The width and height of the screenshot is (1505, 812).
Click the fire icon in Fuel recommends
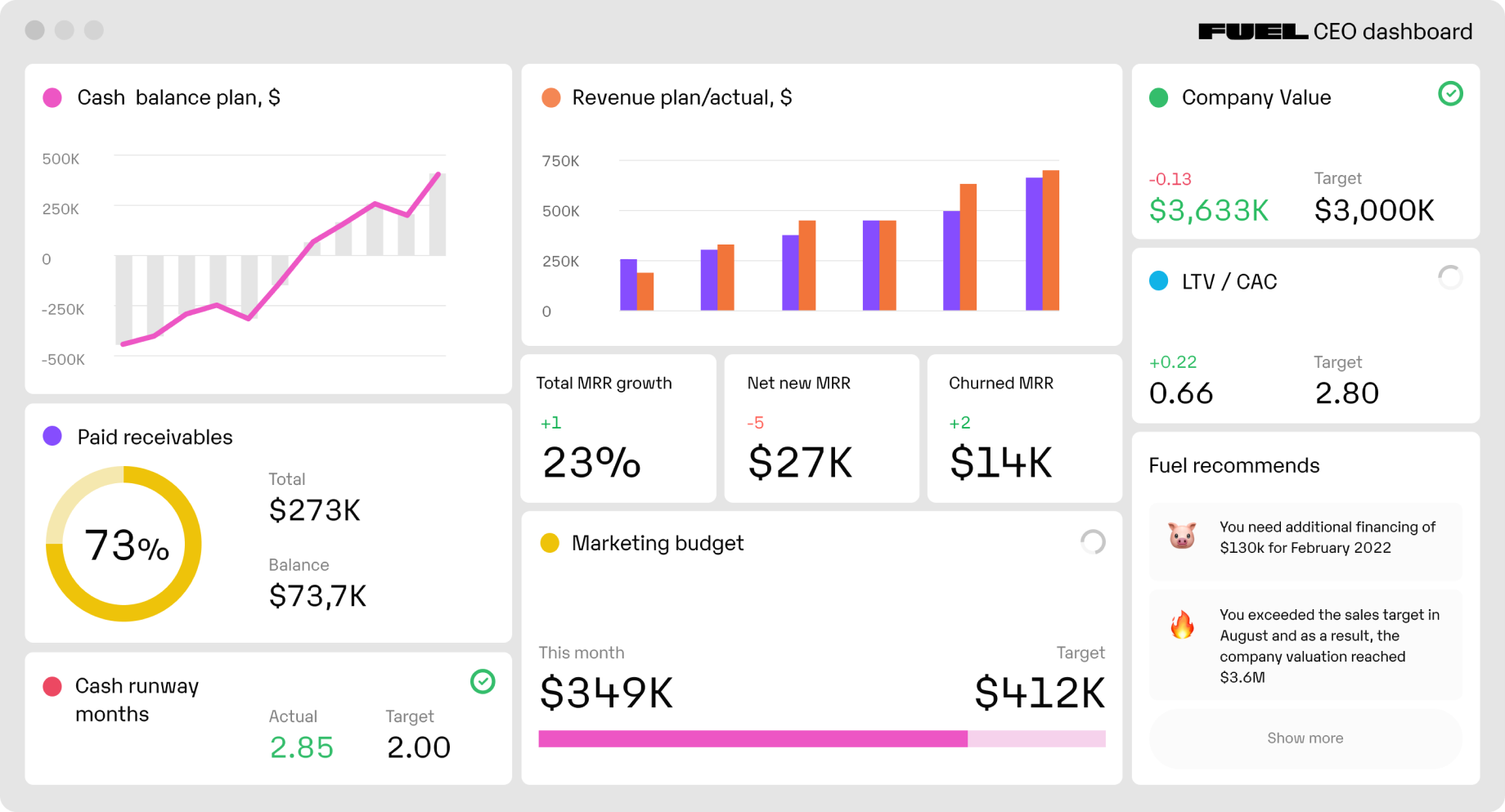(1182, 626)
